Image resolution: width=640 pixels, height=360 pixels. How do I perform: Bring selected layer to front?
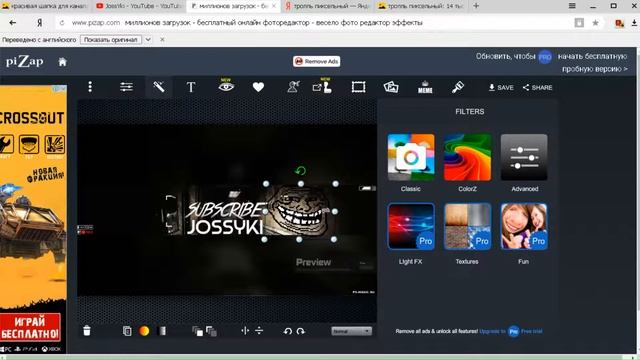click(198, 331)
